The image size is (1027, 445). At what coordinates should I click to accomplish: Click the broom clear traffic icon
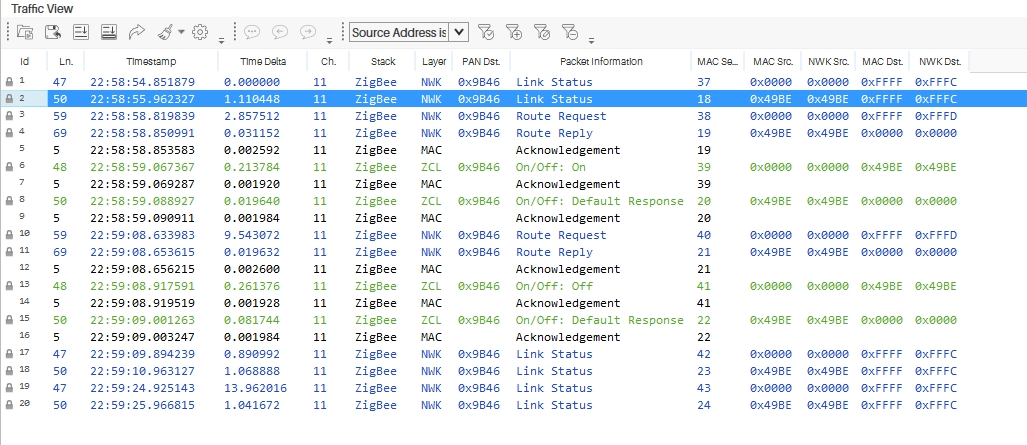tap(164, 31)
